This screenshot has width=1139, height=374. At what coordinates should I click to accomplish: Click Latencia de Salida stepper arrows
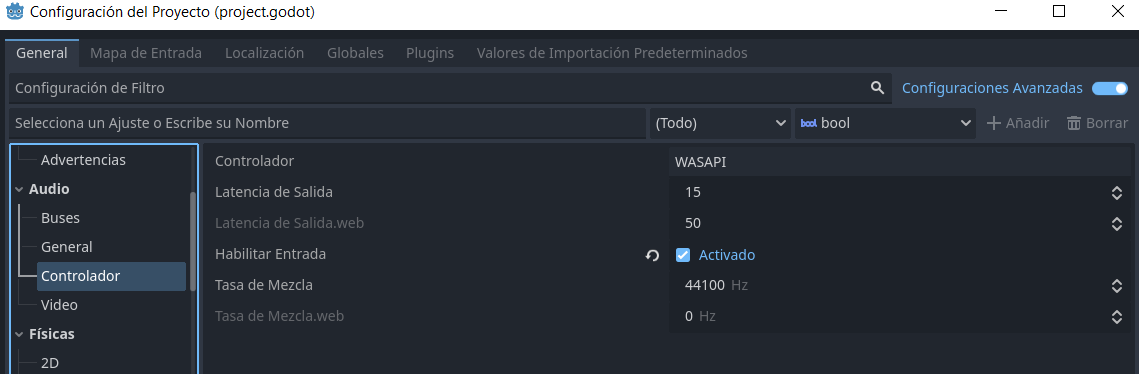click(x=1117, y=193)
